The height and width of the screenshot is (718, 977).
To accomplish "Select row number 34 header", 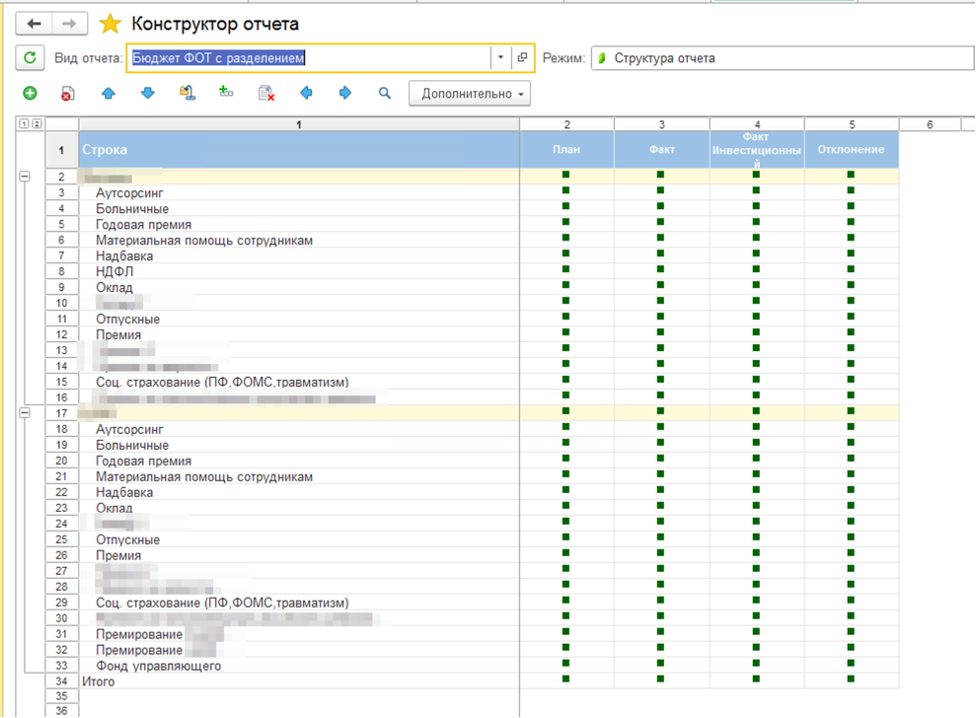I will pyautogui.click(x=61, y=681).
